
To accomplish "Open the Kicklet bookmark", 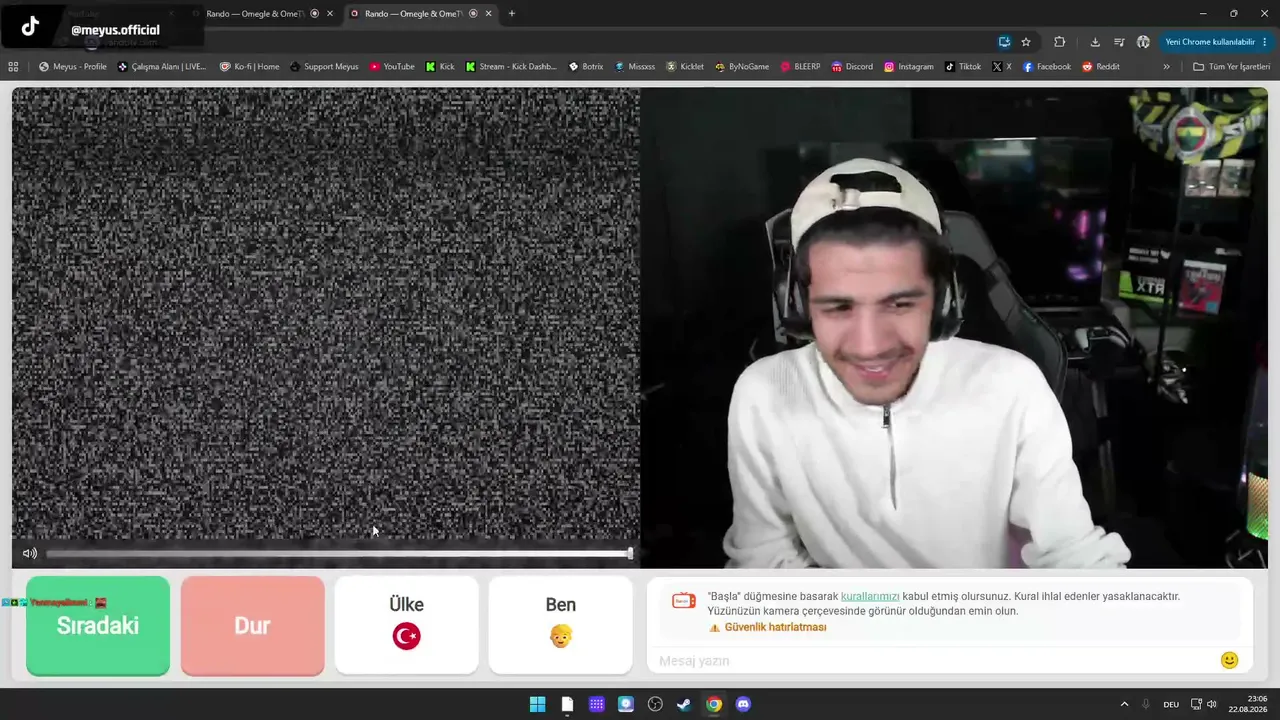I will click(x=685, y=67).
